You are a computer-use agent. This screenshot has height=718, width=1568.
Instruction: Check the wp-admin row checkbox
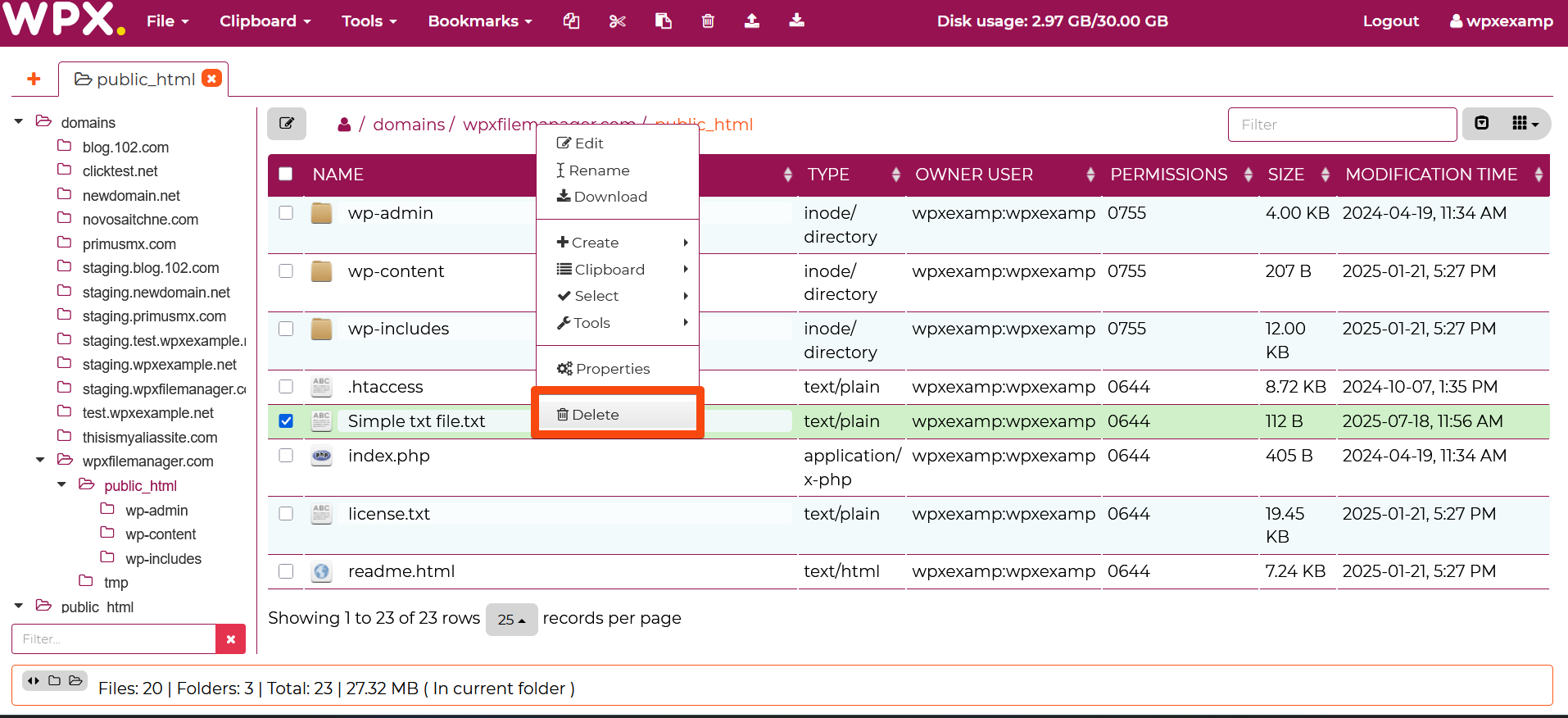tap(286, 213)
